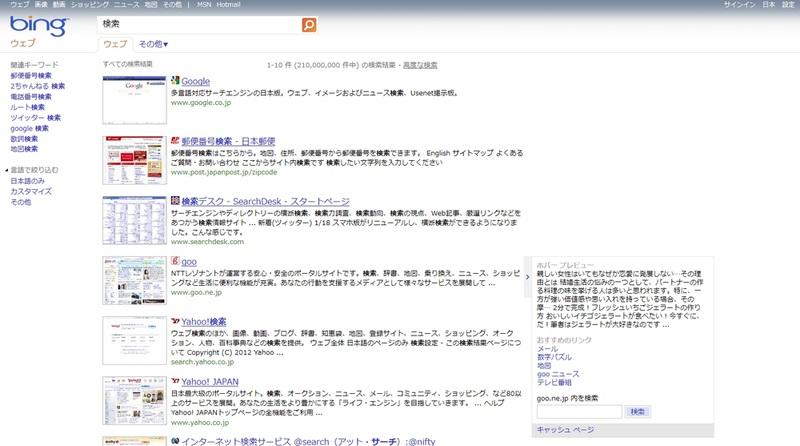Click 数字パズル in the hover preview panel
This screenshot has height=446, width=800.
(x=554, y=357)
